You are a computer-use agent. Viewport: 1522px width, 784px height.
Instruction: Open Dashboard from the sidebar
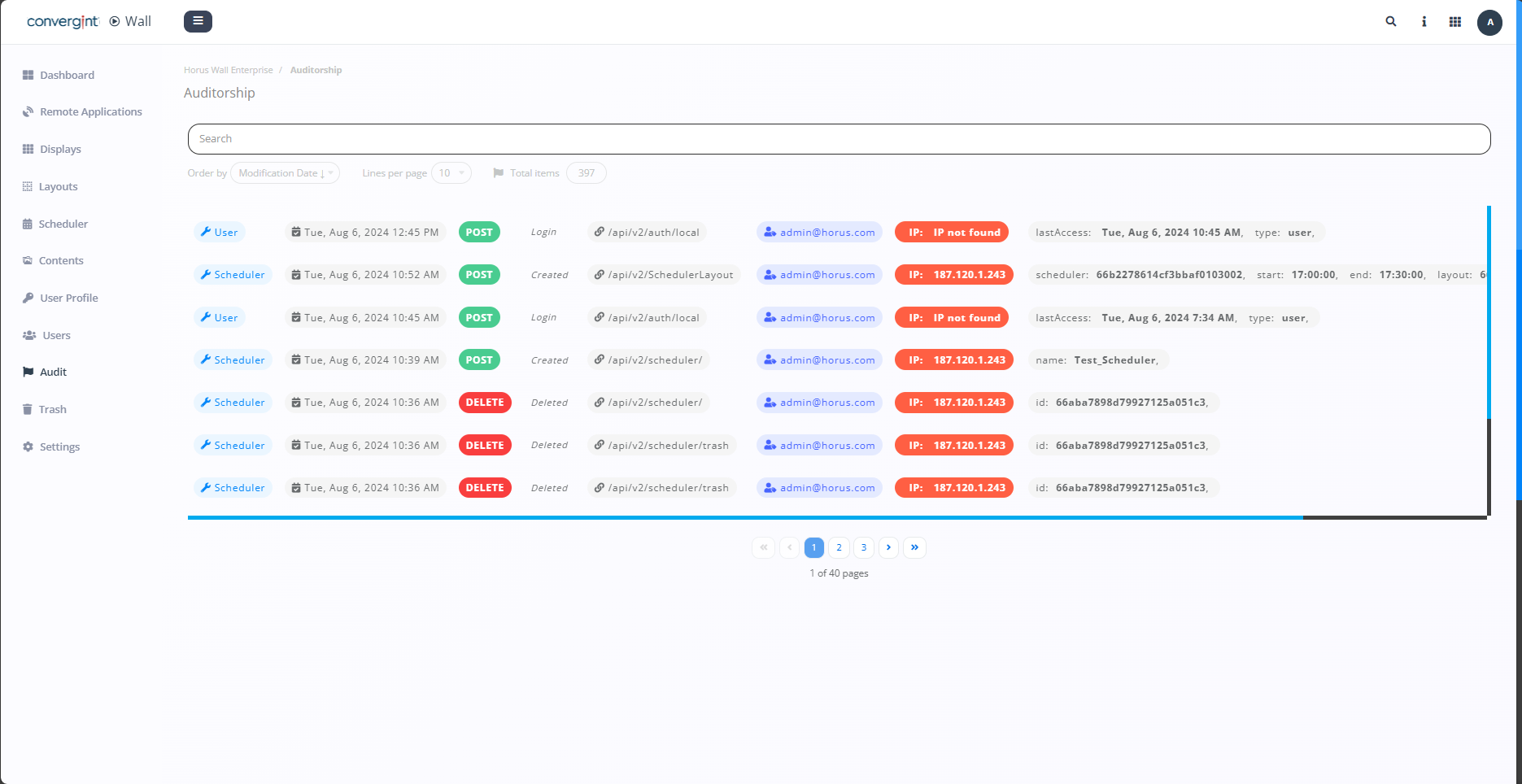(67, 75)
